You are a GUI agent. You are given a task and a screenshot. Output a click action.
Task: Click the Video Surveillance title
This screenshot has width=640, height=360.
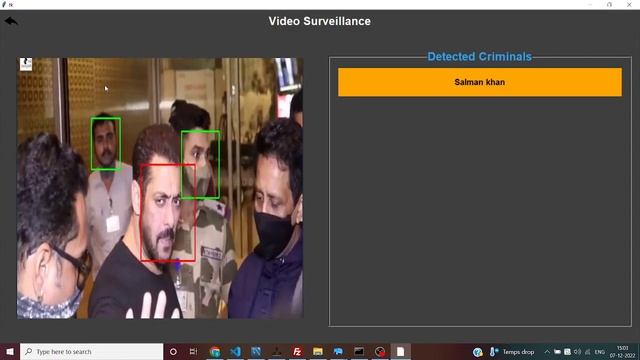point(320,21)
